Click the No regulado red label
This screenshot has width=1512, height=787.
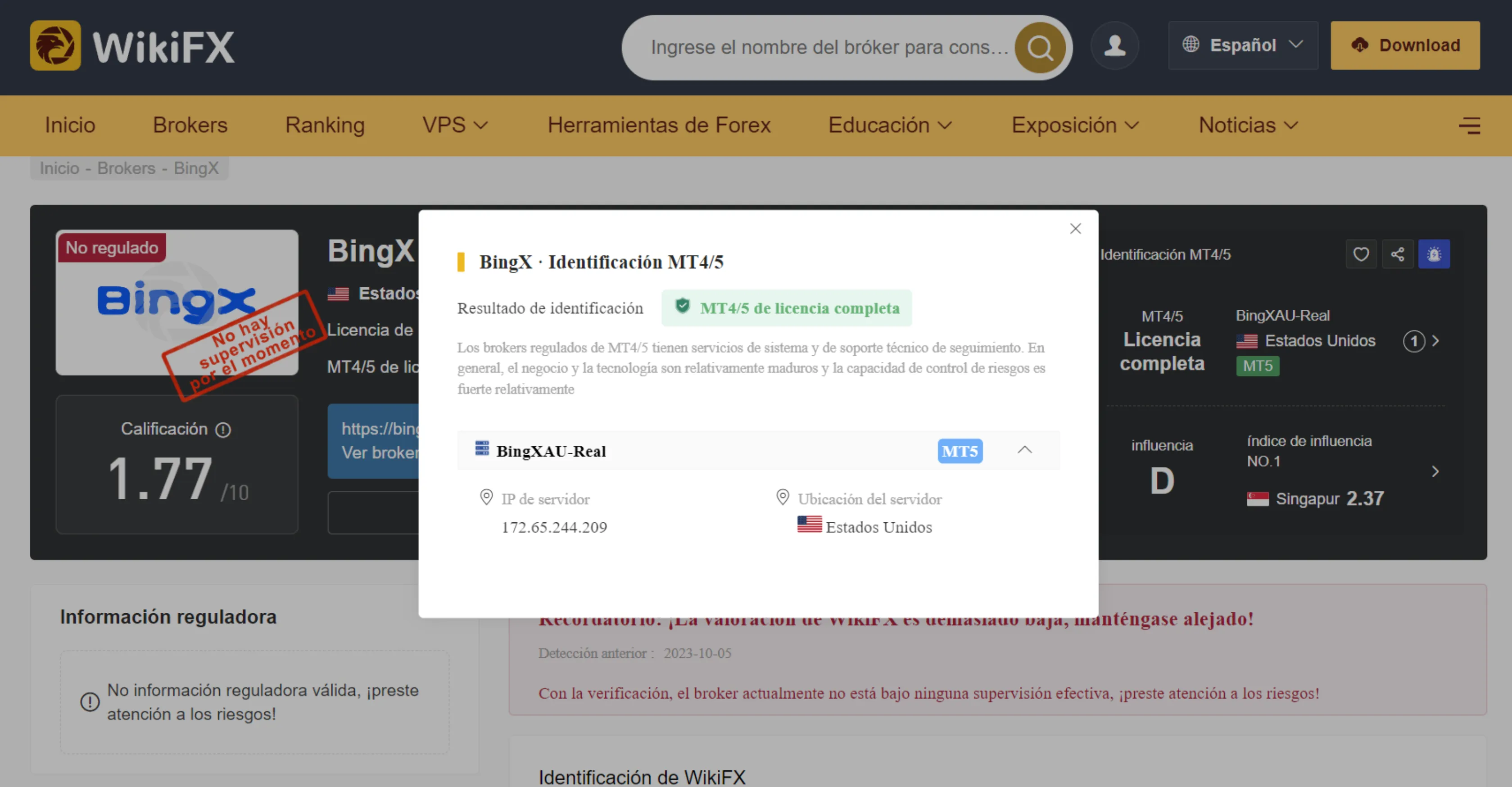pyautogui.click(x=112, y=248)
